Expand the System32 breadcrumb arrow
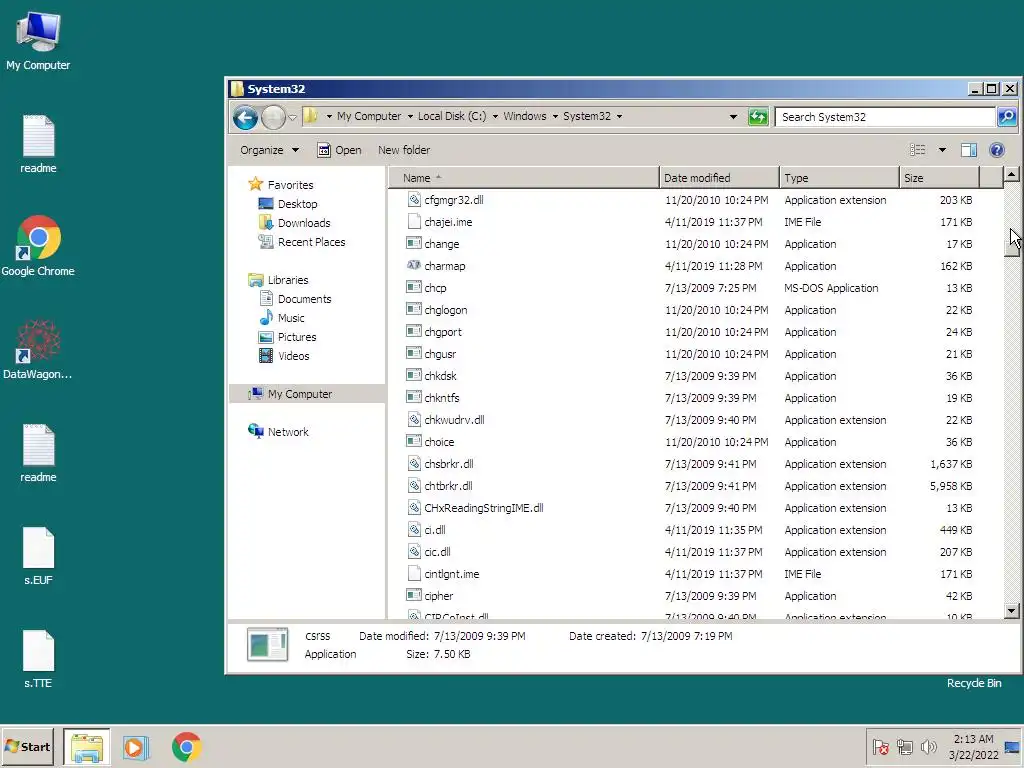This screenshot has width=1024, height=768. click(619, 116)
